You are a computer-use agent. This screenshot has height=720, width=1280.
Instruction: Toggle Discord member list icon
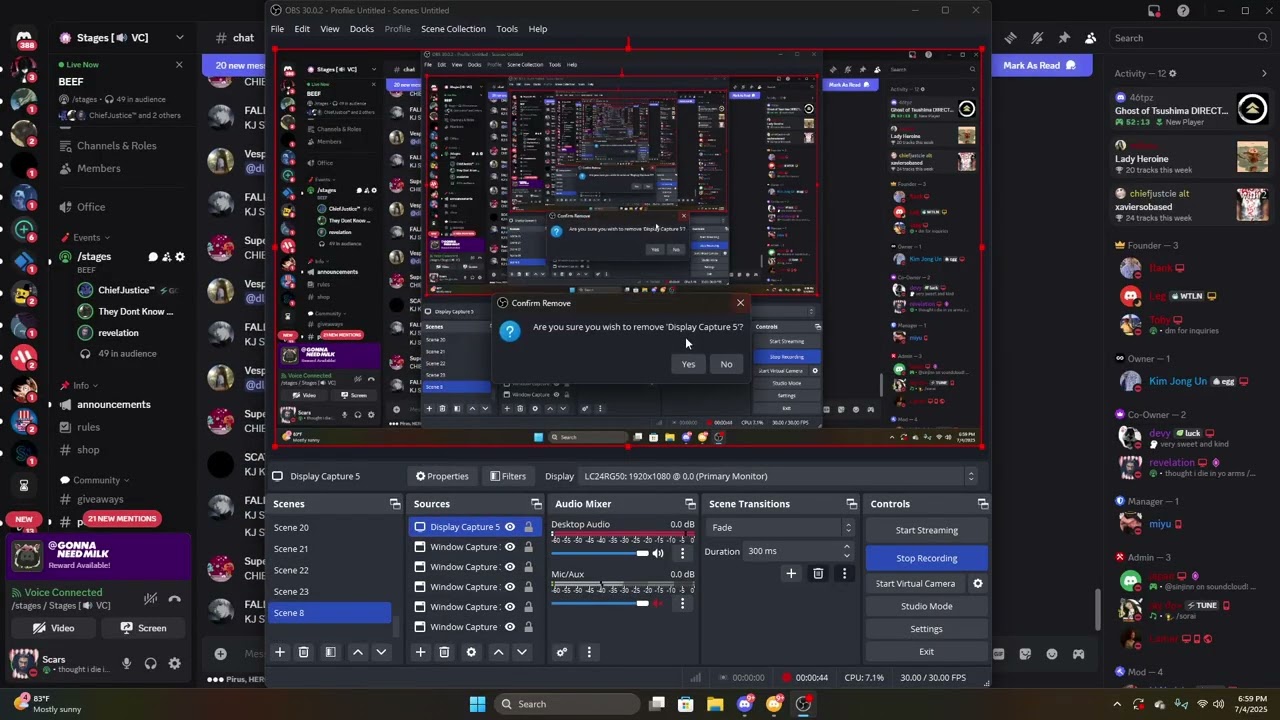coord(1090,38)
